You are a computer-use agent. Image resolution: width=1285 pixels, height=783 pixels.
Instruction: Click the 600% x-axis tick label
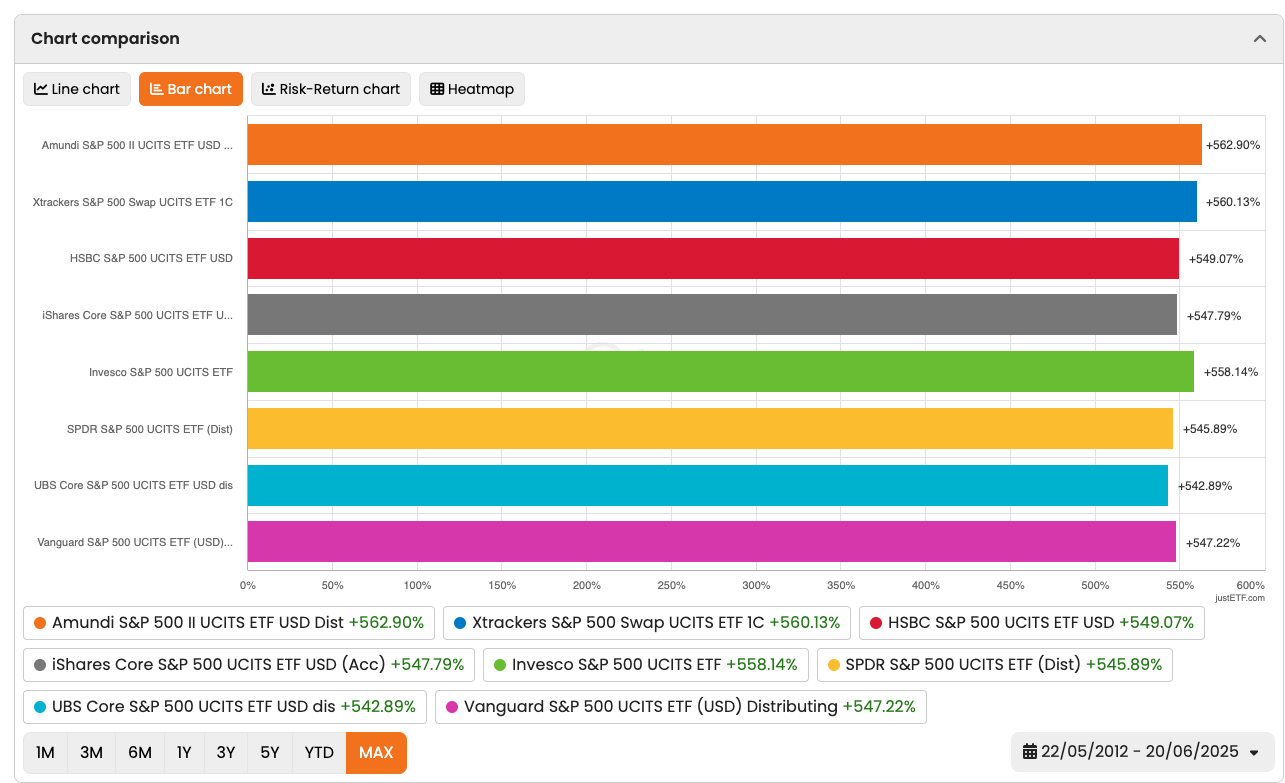coord(1251,585)
